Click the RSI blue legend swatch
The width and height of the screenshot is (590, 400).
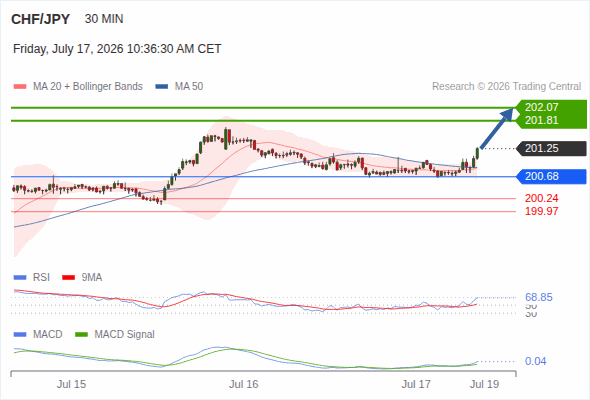[20, 278]
